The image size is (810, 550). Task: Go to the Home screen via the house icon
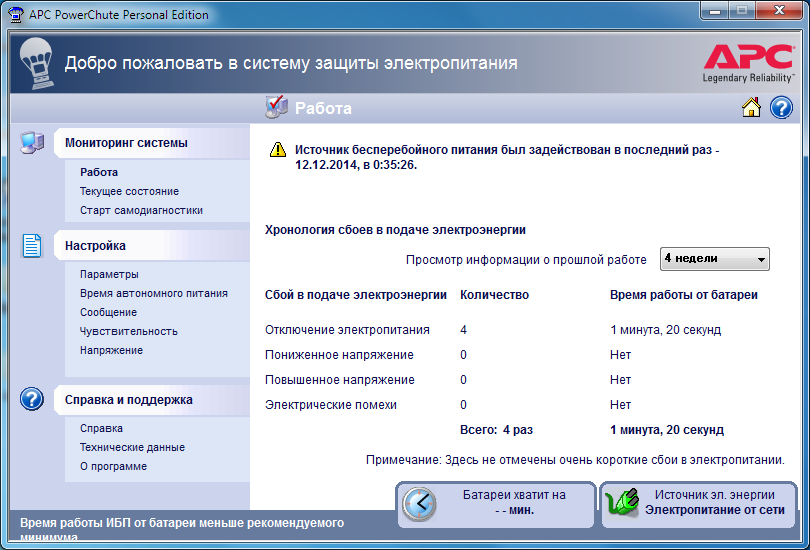[751, 107]
